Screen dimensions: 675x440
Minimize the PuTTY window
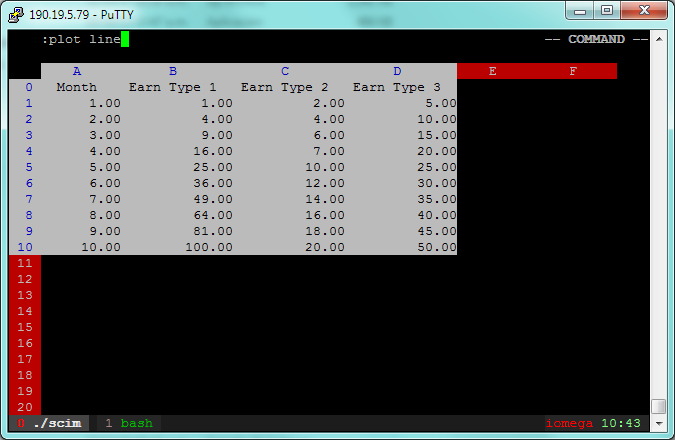[x=580, y=10]
